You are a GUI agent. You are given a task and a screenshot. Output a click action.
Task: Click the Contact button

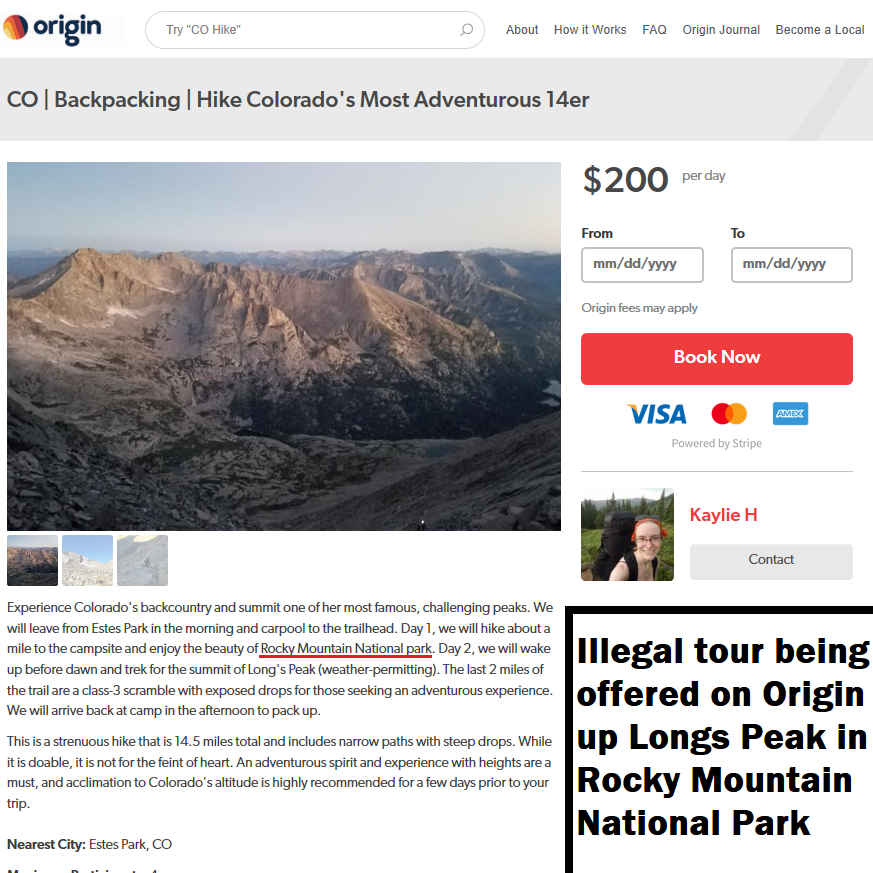pos(771,562)
